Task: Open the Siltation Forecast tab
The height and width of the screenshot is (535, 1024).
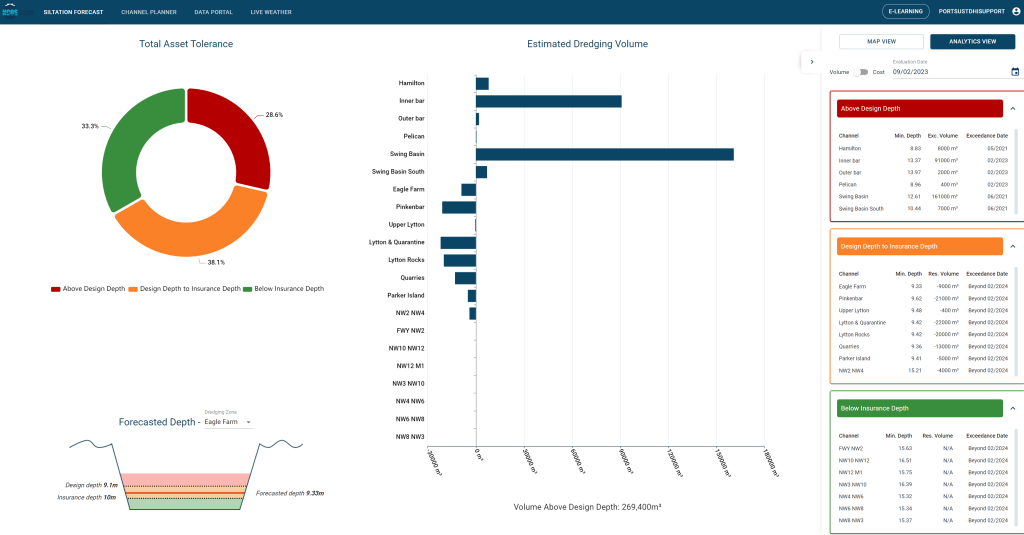Action: (x=73, y=12)
